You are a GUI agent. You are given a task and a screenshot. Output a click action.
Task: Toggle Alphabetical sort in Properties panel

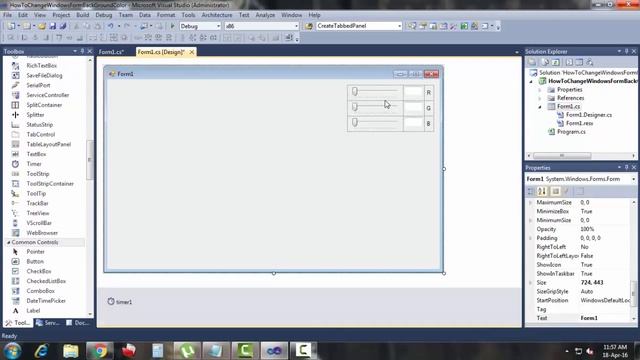(542, 191)
